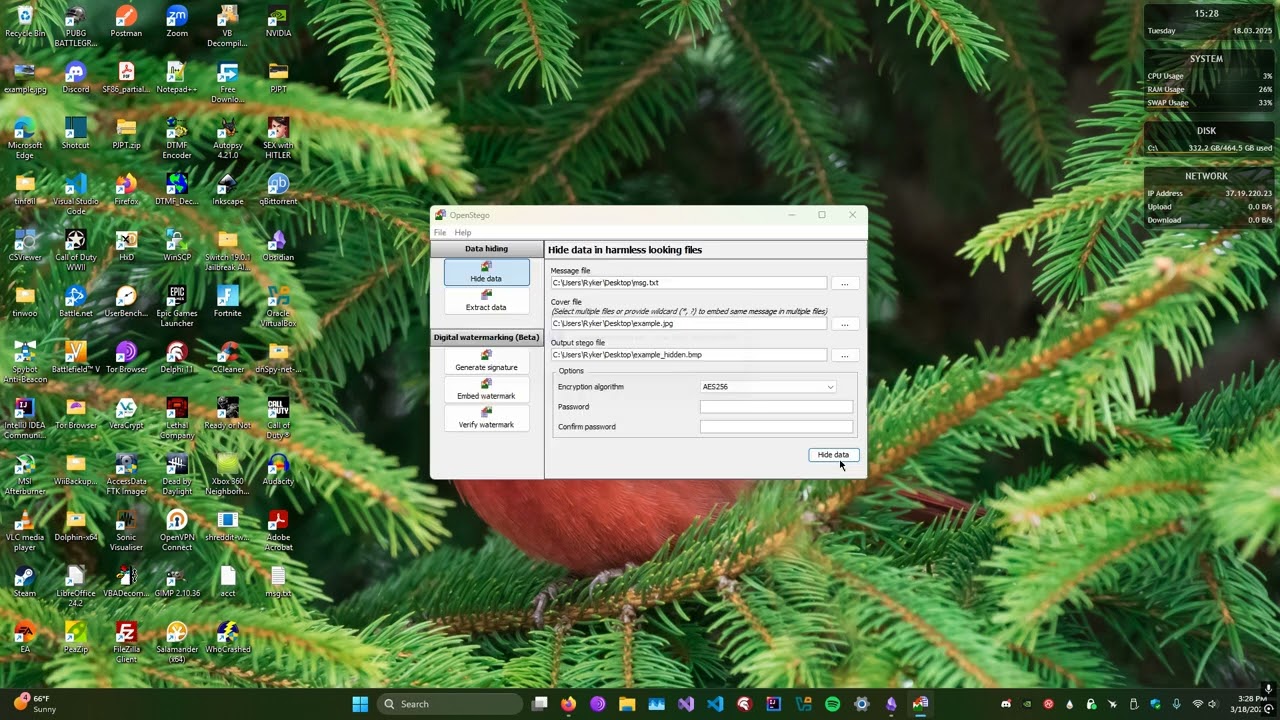Open the Verify watermark option
The height and width of the screenshot is (720, 1280).
tap(486, 419)
